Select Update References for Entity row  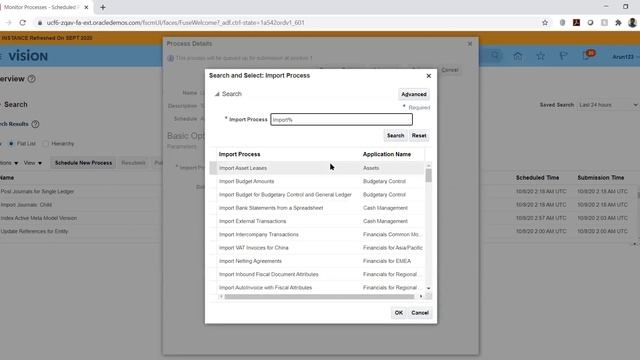pyautogui.click(x=34, y=231)
